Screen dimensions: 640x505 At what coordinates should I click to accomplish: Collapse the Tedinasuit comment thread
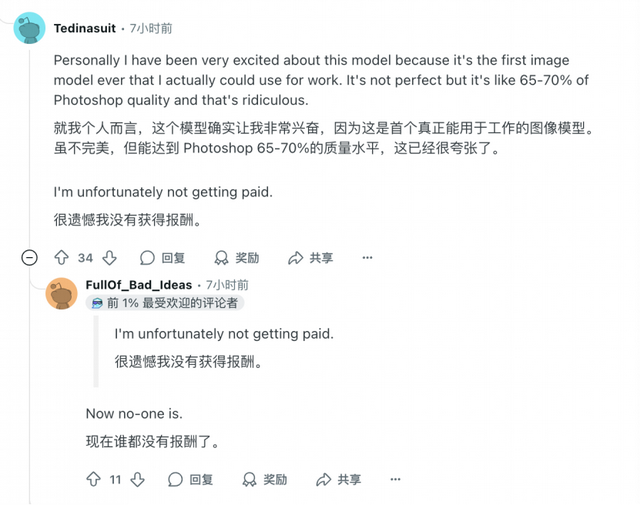(x=29, y=258)
